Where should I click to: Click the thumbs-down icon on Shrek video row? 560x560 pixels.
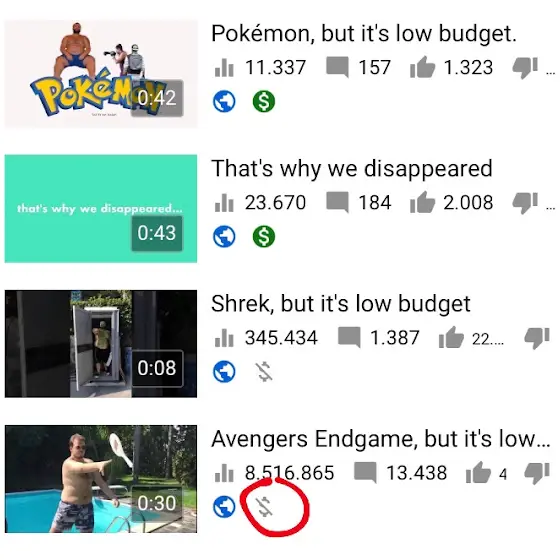point(536,338)
